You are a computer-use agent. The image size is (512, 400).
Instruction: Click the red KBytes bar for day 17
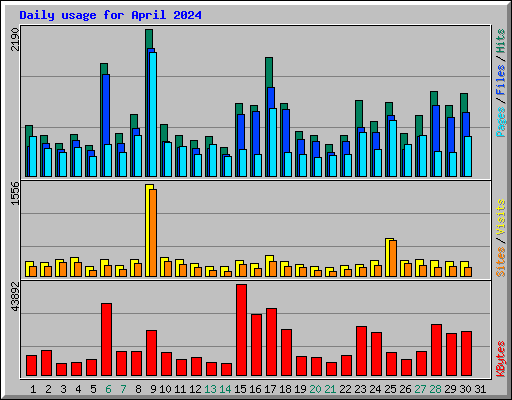pos(272,342)
